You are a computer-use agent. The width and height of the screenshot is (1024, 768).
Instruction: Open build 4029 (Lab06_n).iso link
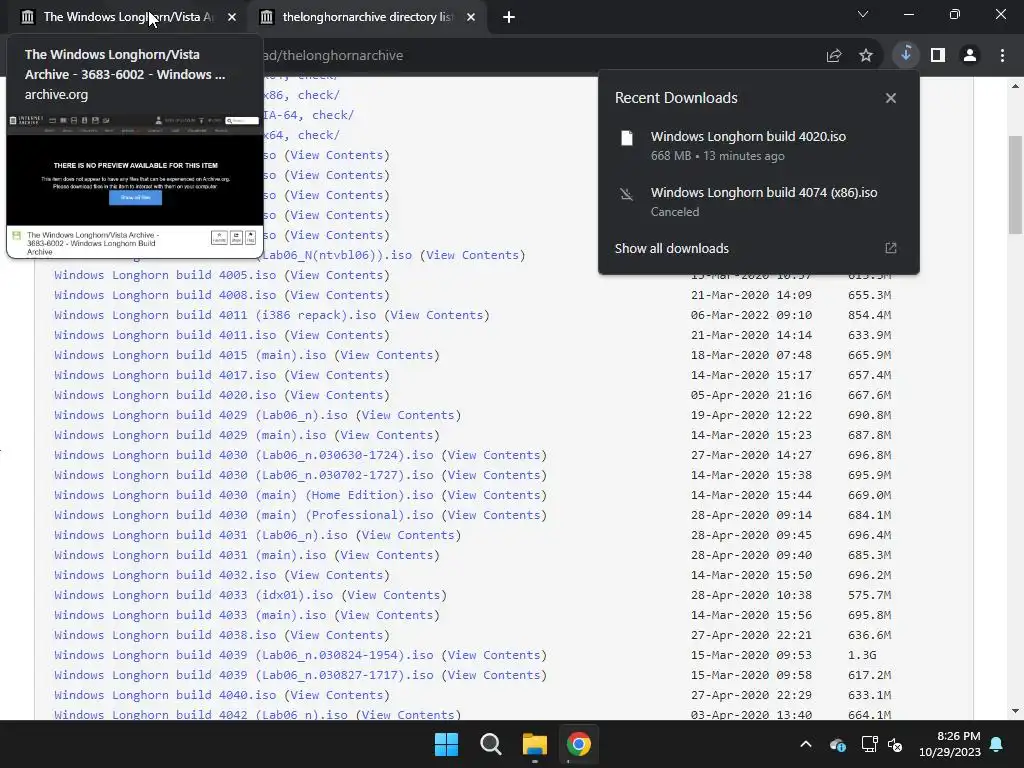coord(201,415)
